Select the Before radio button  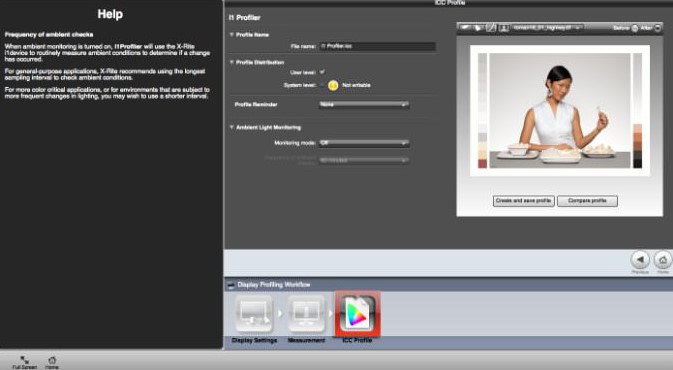coord(635,28)
